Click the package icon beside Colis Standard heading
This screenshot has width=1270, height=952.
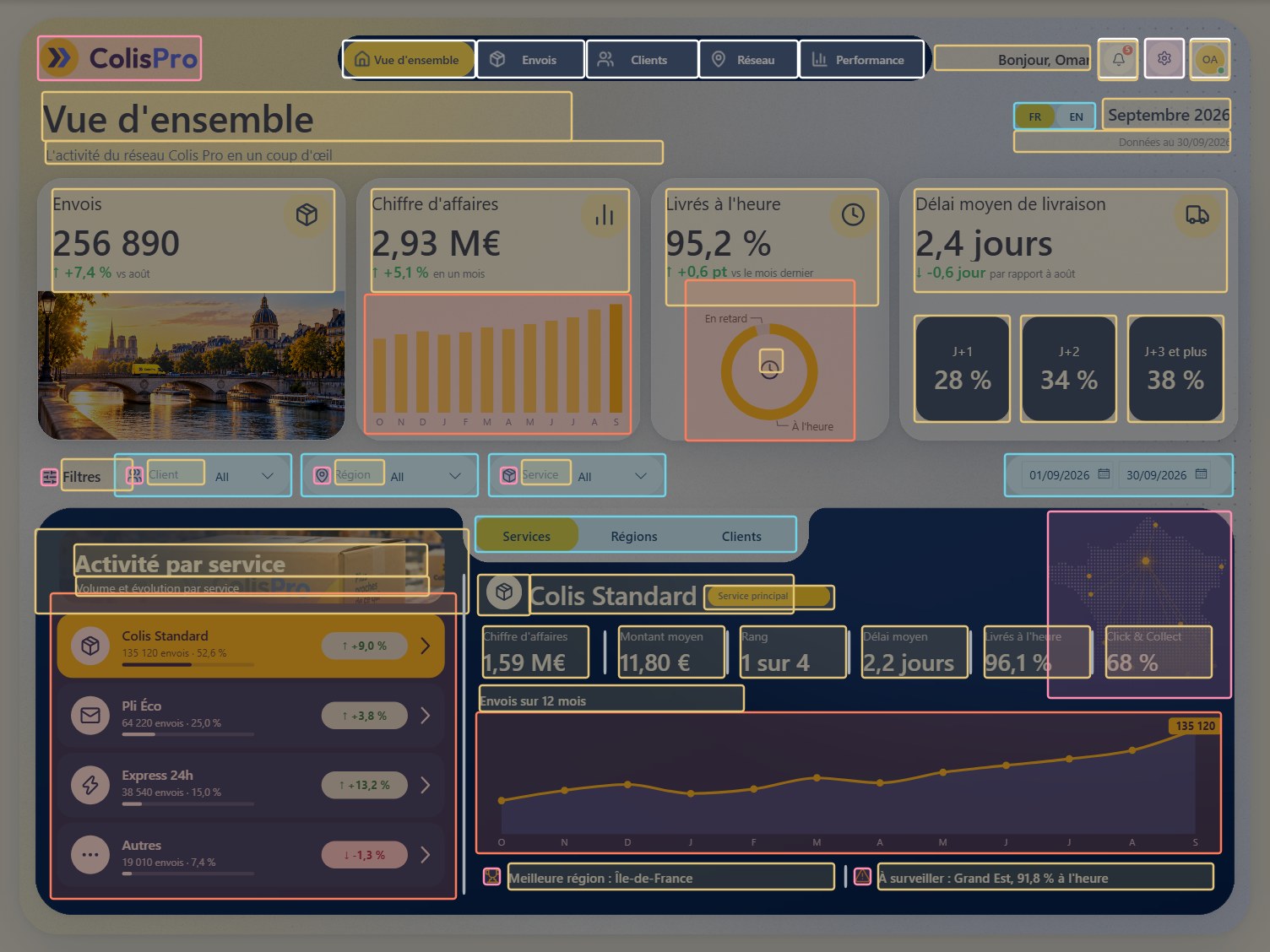pyautogui.click(x=504, y=593)
